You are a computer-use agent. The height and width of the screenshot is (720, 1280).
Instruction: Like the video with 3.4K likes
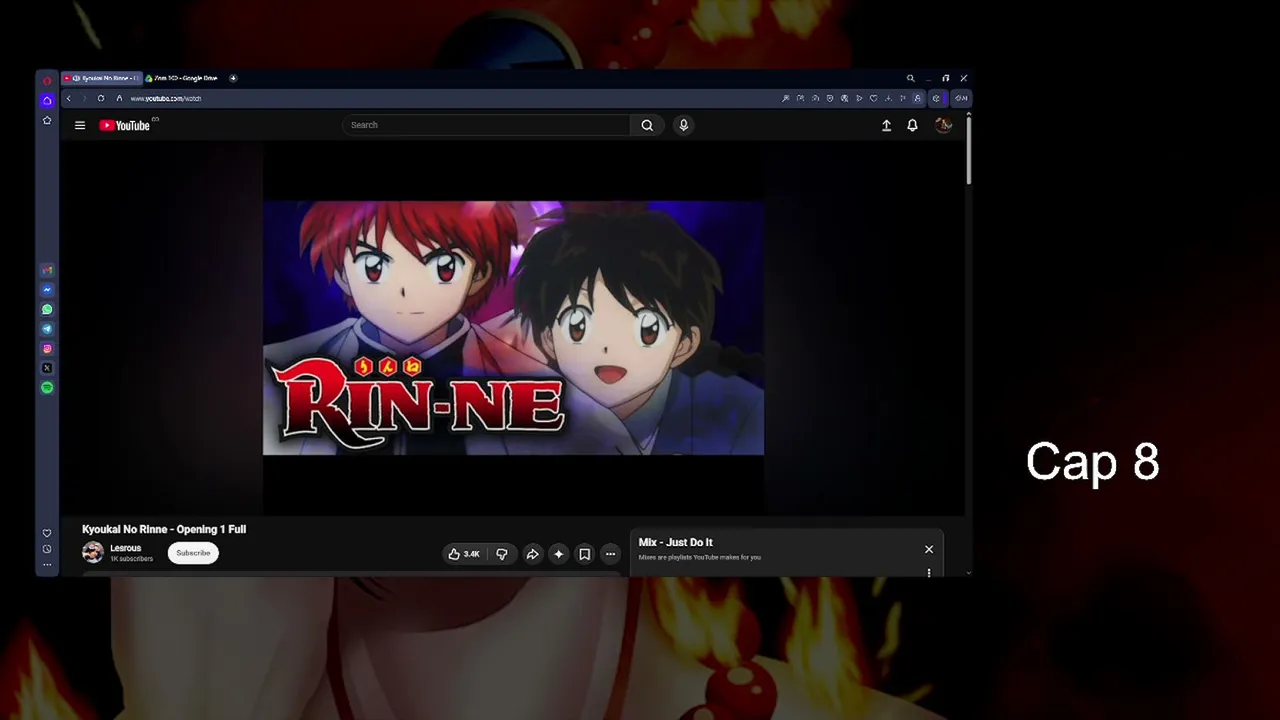tap(464, 554)
